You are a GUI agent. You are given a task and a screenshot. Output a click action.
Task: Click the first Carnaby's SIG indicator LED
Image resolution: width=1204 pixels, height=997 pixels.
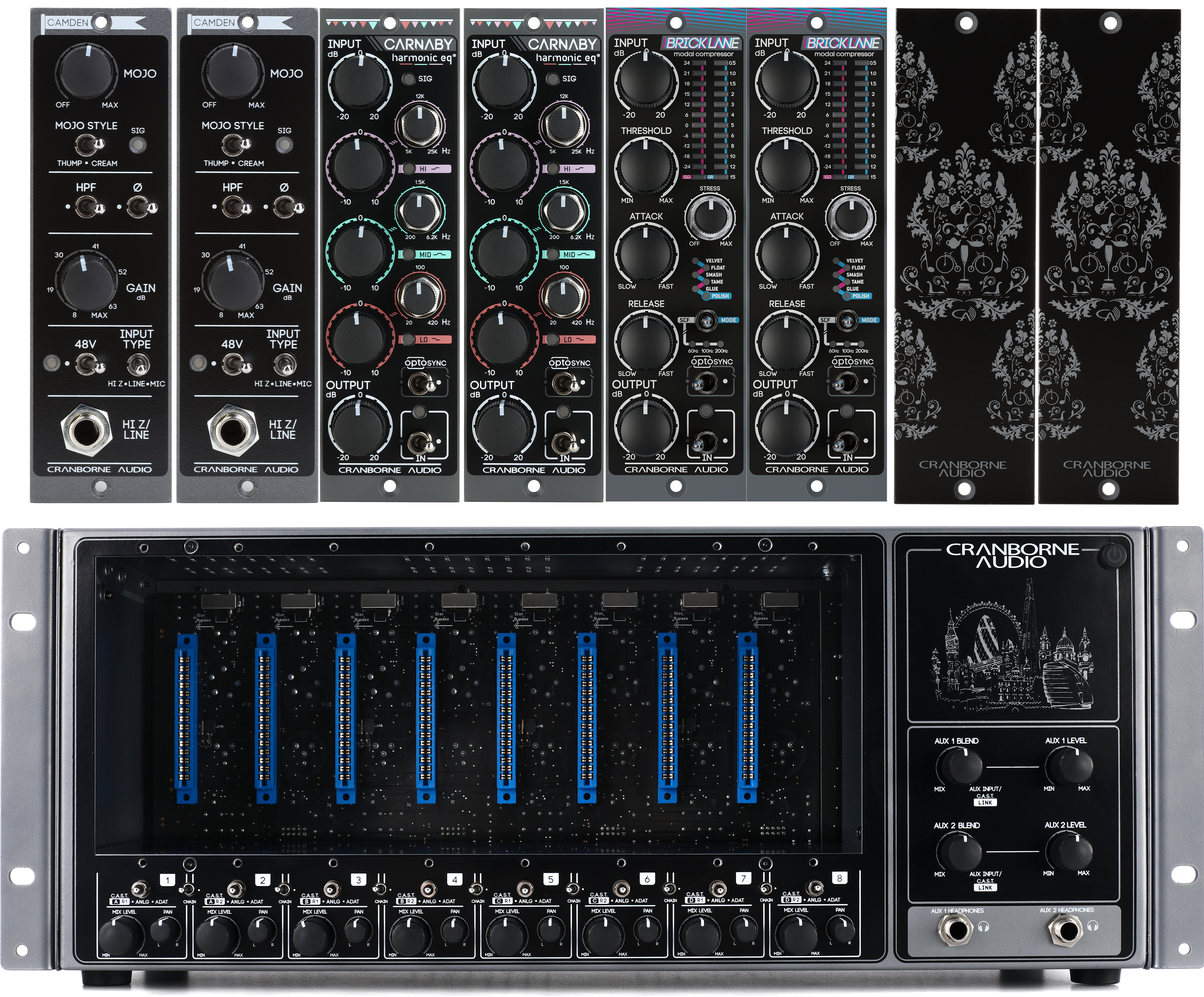[x=409, y=79]
